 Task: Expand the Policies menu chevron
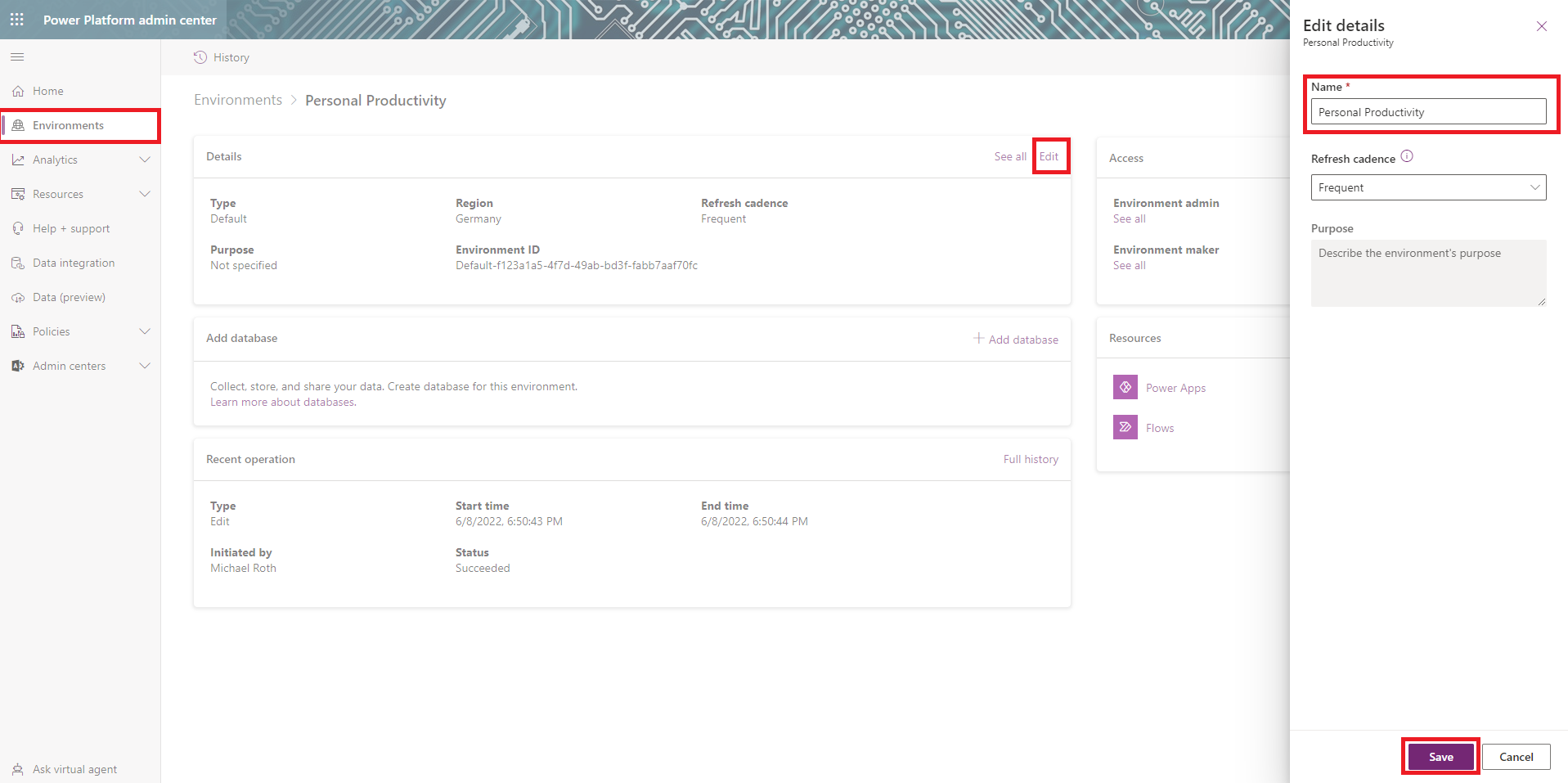145,331
